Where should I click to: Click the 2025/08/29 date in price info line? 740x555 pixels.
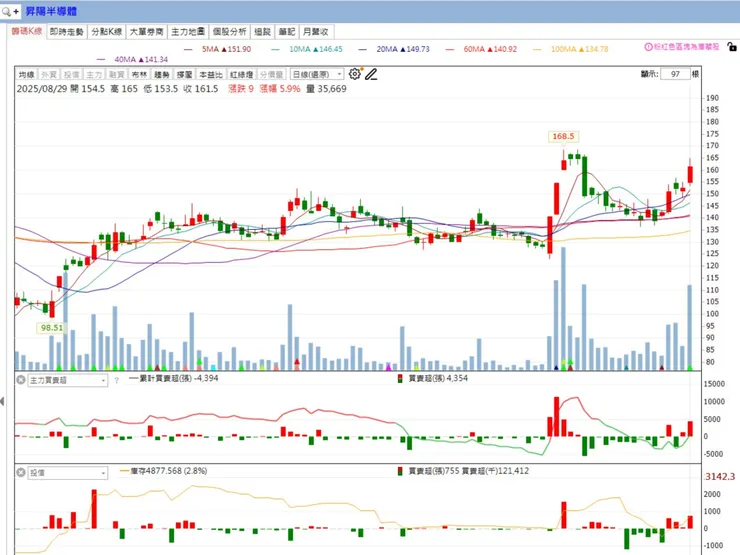42,89
